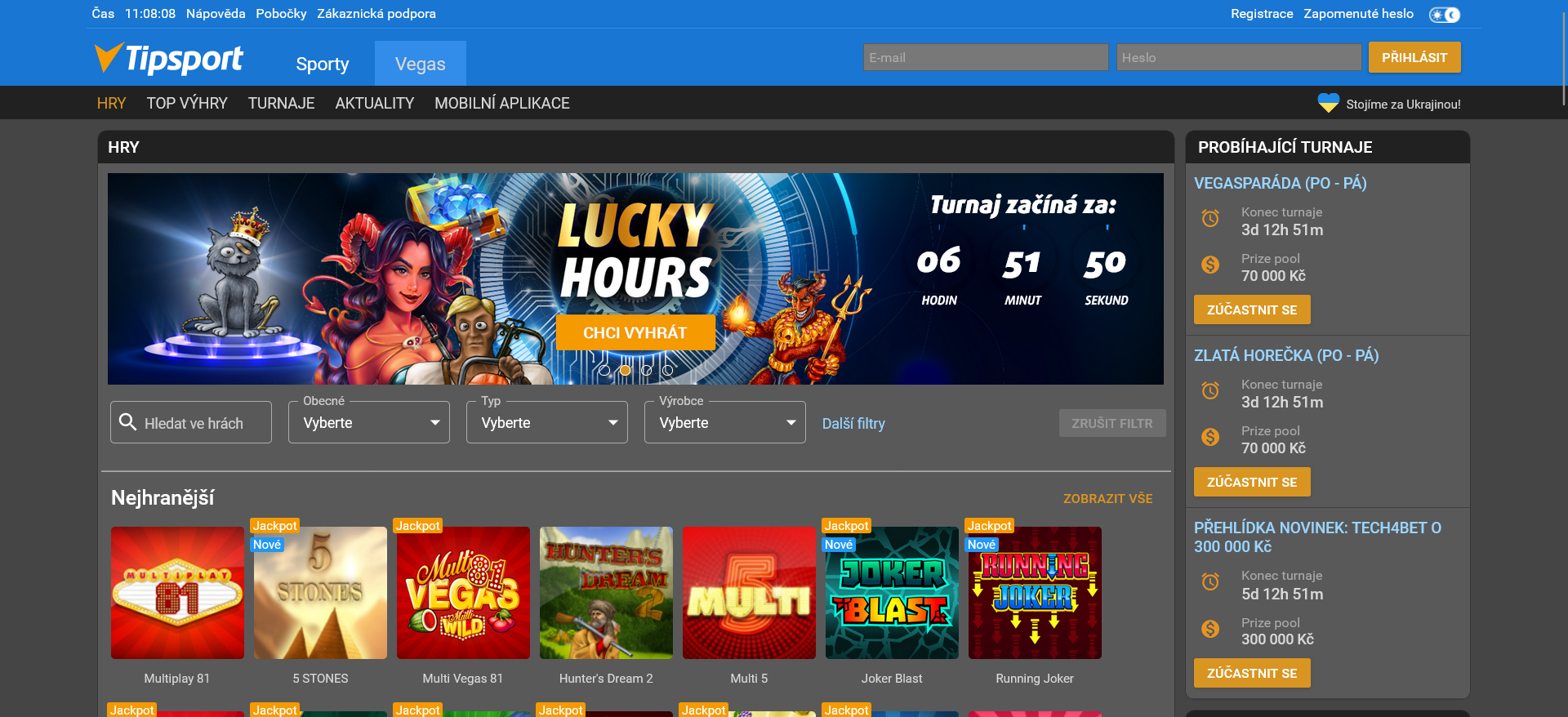Click the Jackpot badge on Multi Vegas 81
The image size is (1568, 717).
click(418, 526)
